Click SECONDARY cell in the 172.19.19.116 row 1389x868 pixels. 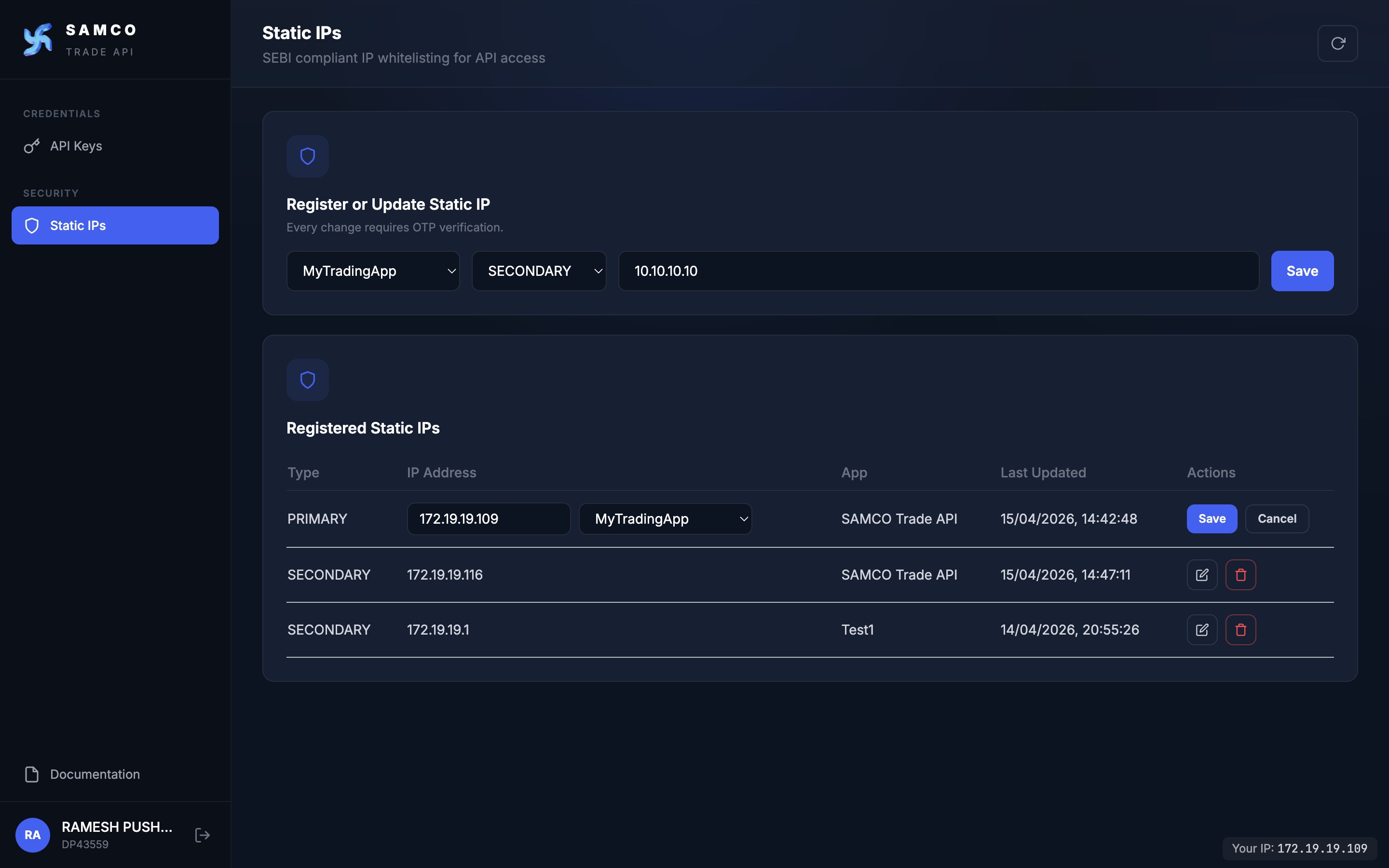(329, 575)
